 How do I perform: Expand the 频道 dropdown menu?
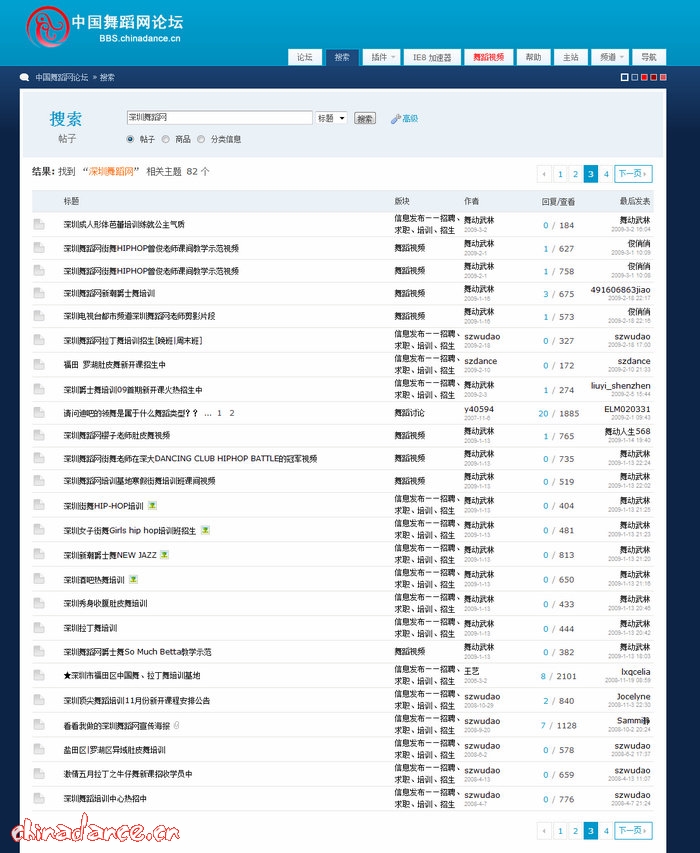click(611, 58)
